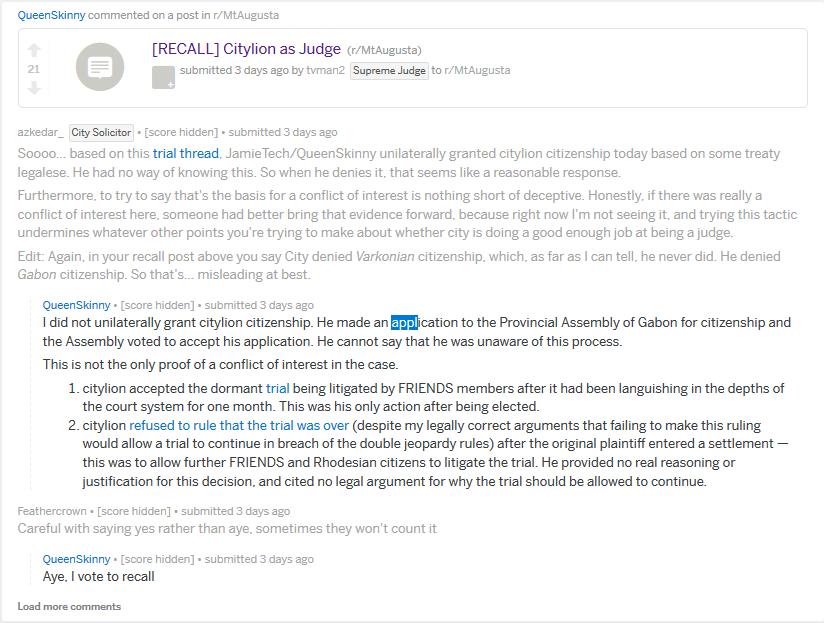Expand the post with the expando button

pos(163,78)
